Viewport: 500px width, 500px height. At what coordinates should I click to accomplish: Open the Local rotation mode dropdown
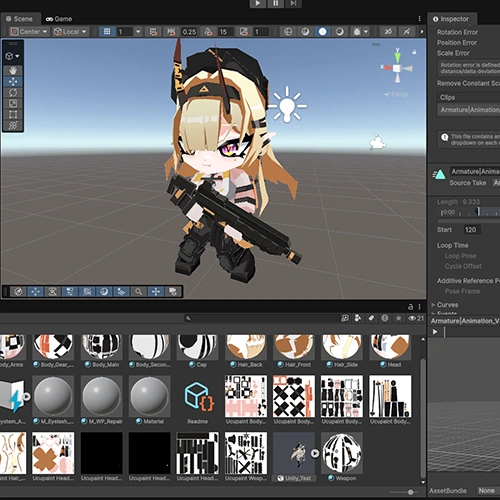pyautogui.click(x=70, y=32)
